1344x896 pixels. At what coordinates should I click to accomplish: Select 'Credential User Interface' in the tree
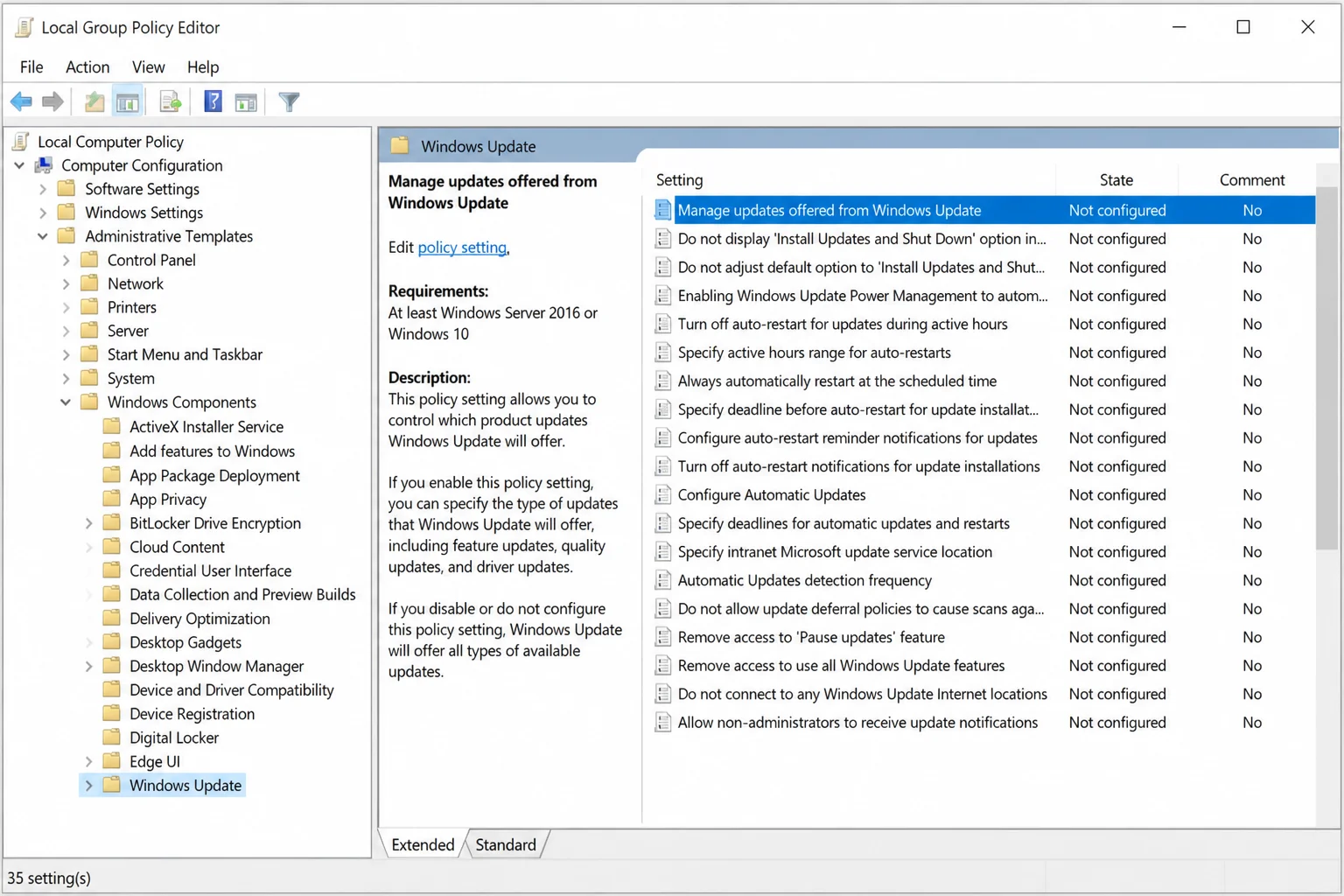point(210,570)
